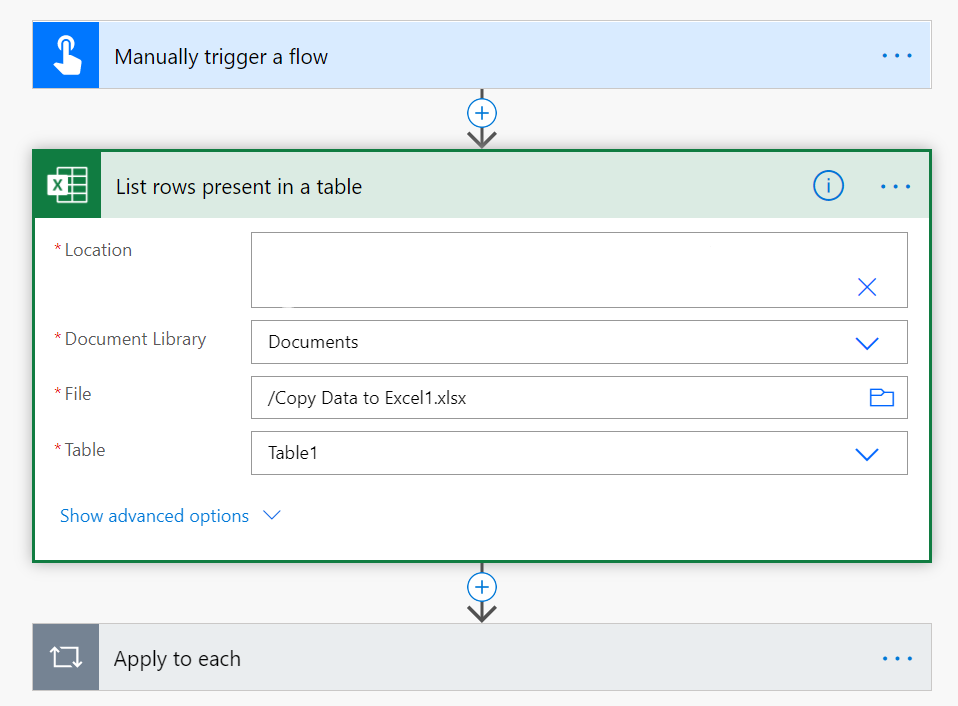958x706 pixels.
Task: Insert step below the manual trigger using the plus
Action: coord(481,113)
